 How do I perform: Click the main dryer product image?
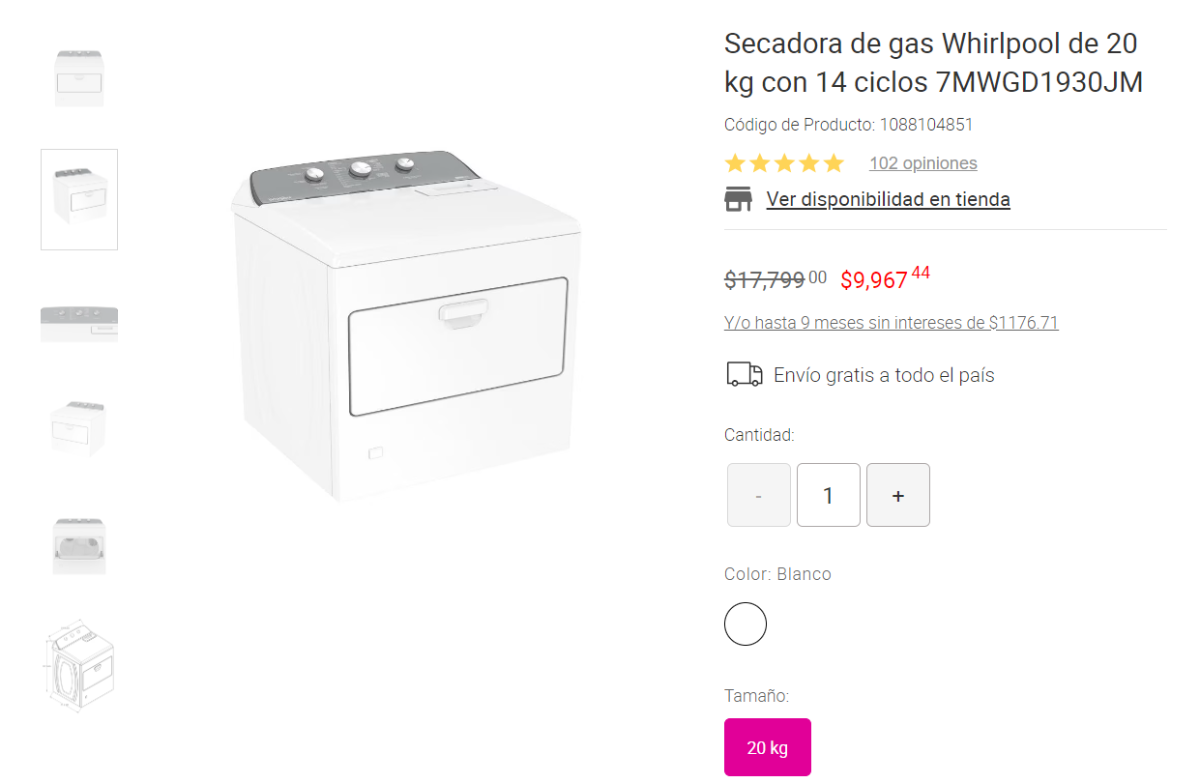pyautogui.click(x=407, y=326)
